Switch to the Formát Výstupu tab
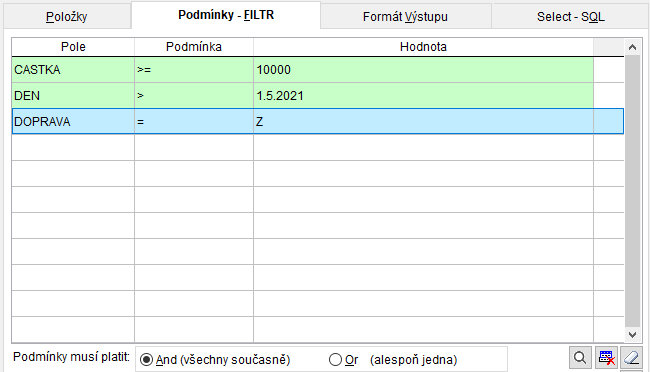 (405, 17)
